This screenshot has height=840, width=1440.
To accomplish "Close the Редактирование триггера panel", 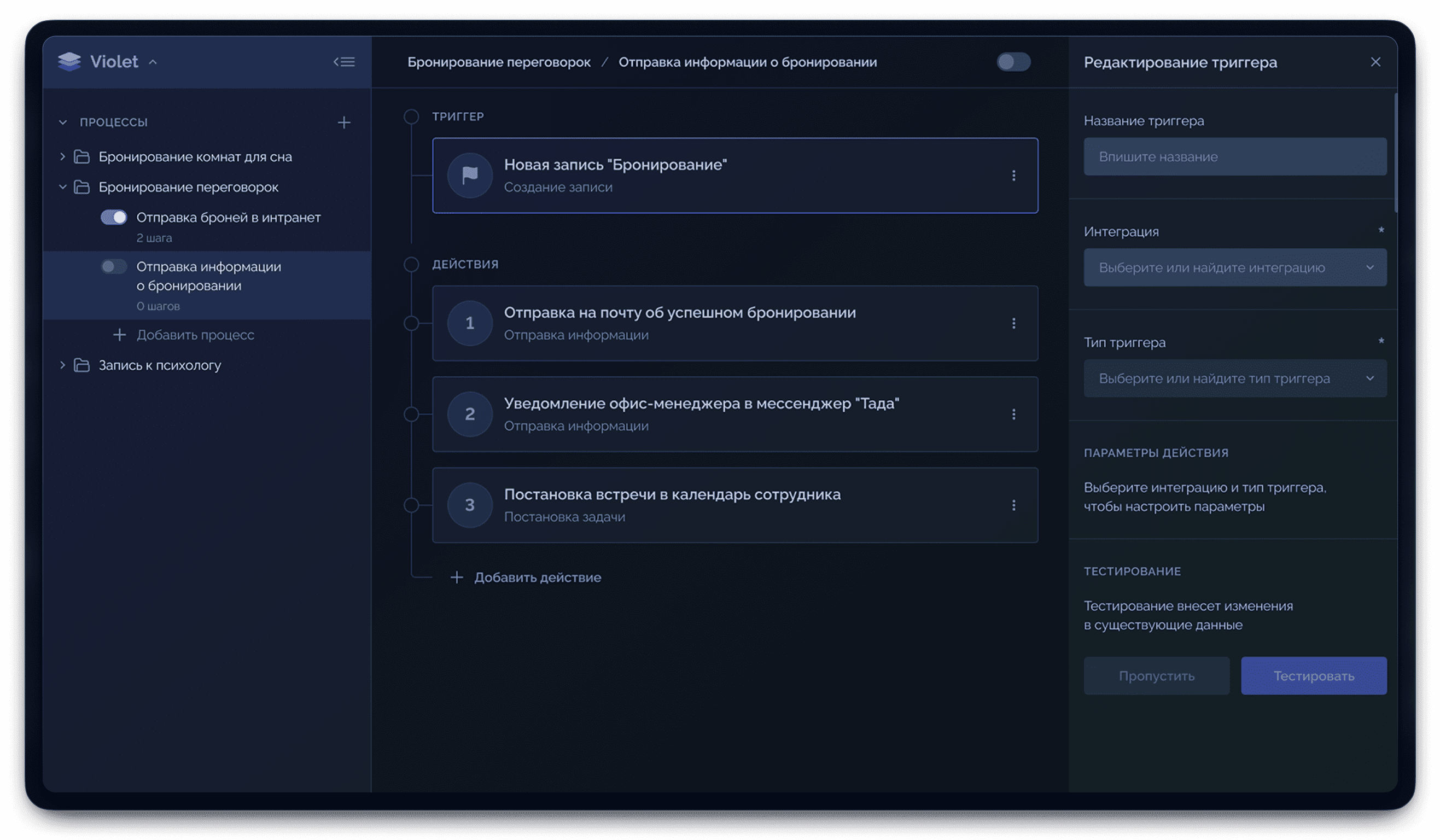I will pyautogui.click(x=1375, y=62).
